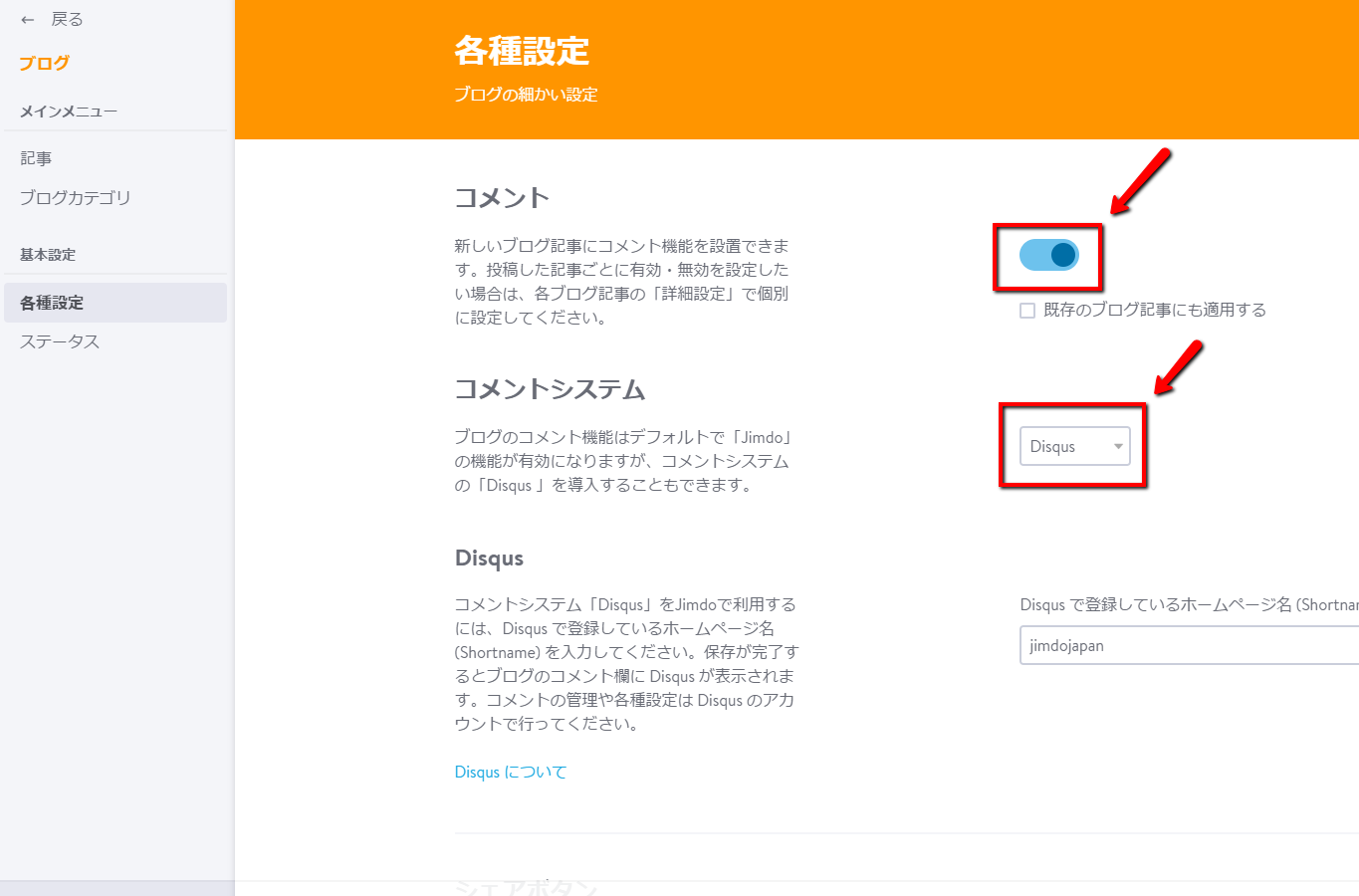Open the dropdown arrow in the Disqus selector
Screen dimensions: 1359x896
click(1119, 446)
